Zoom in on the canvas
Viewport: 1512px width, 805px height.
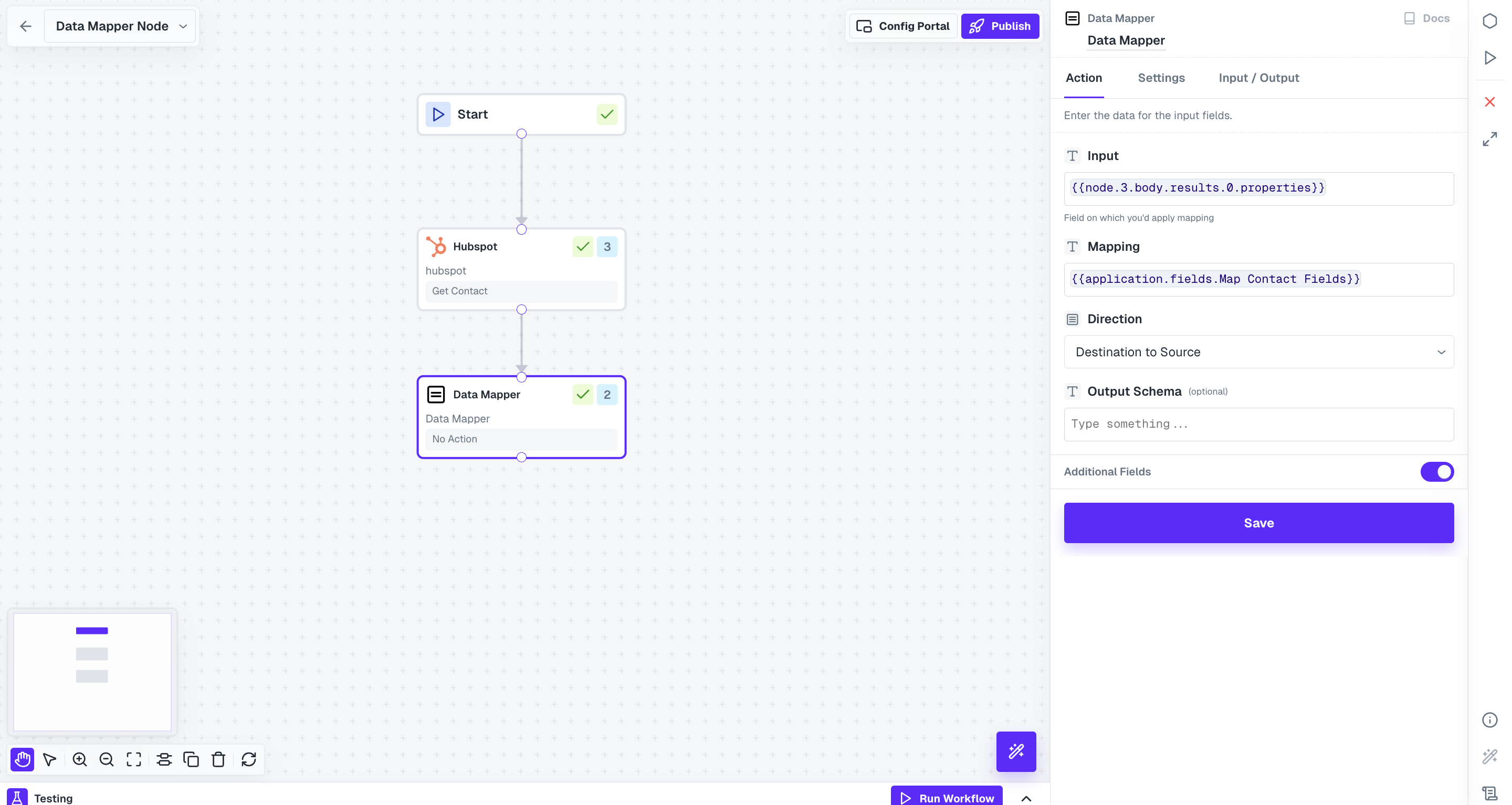point(79,759)
